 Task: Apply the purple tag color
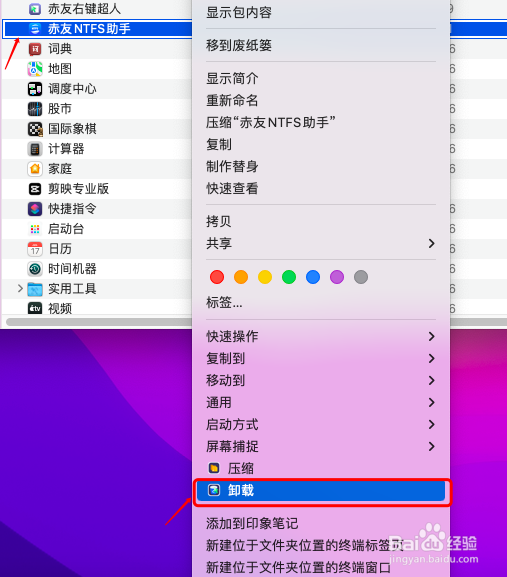pos(337,277)
